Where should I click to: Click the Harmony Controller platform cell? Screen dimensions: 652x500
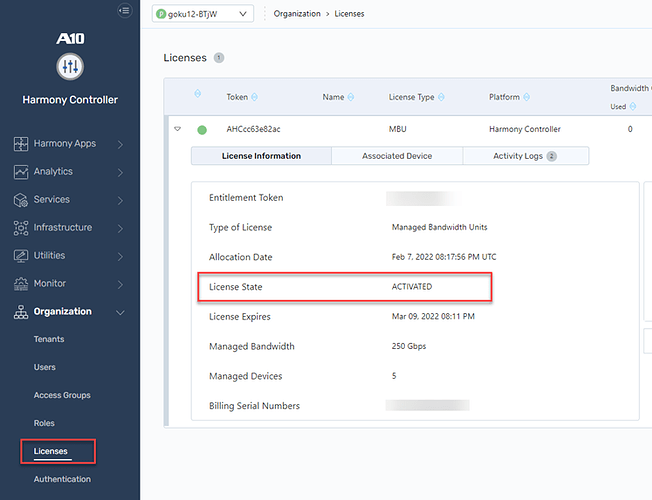click(x=525, y=129)
